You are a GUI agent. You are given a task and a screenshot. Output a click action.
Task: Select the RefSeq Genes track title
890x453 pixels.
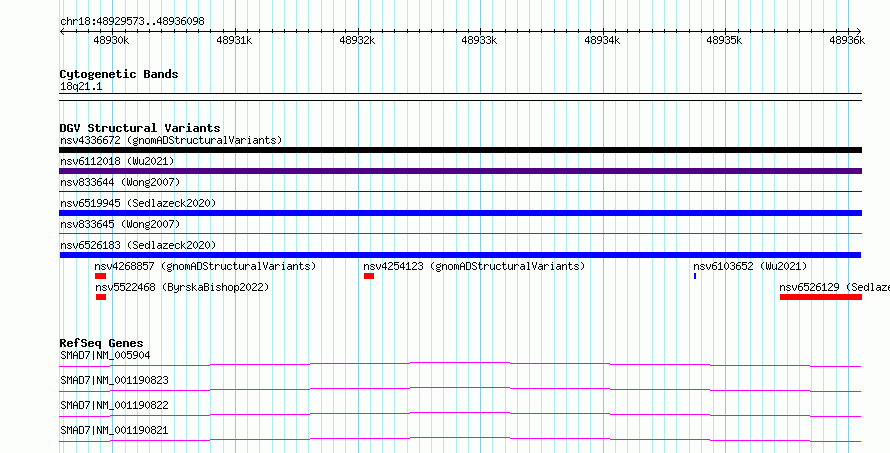102,343
